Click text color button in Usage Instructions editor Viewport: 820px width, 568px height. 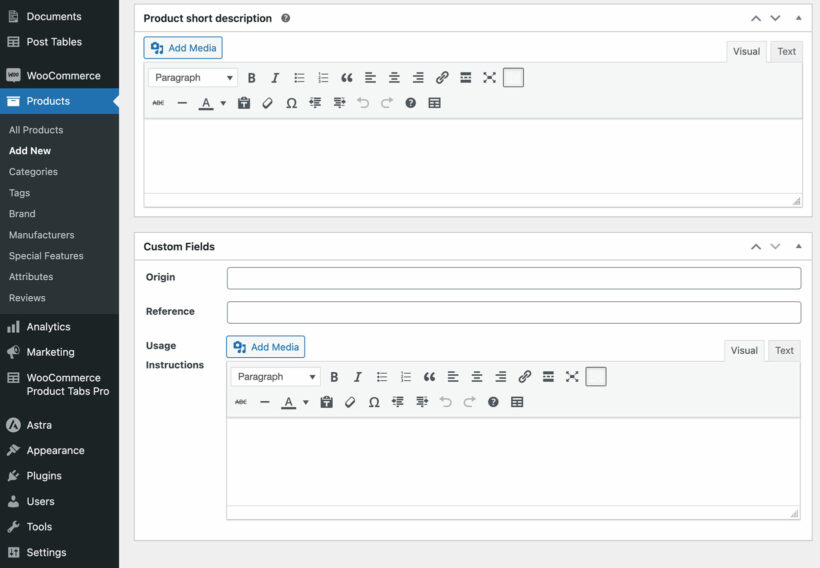[289, 402]
